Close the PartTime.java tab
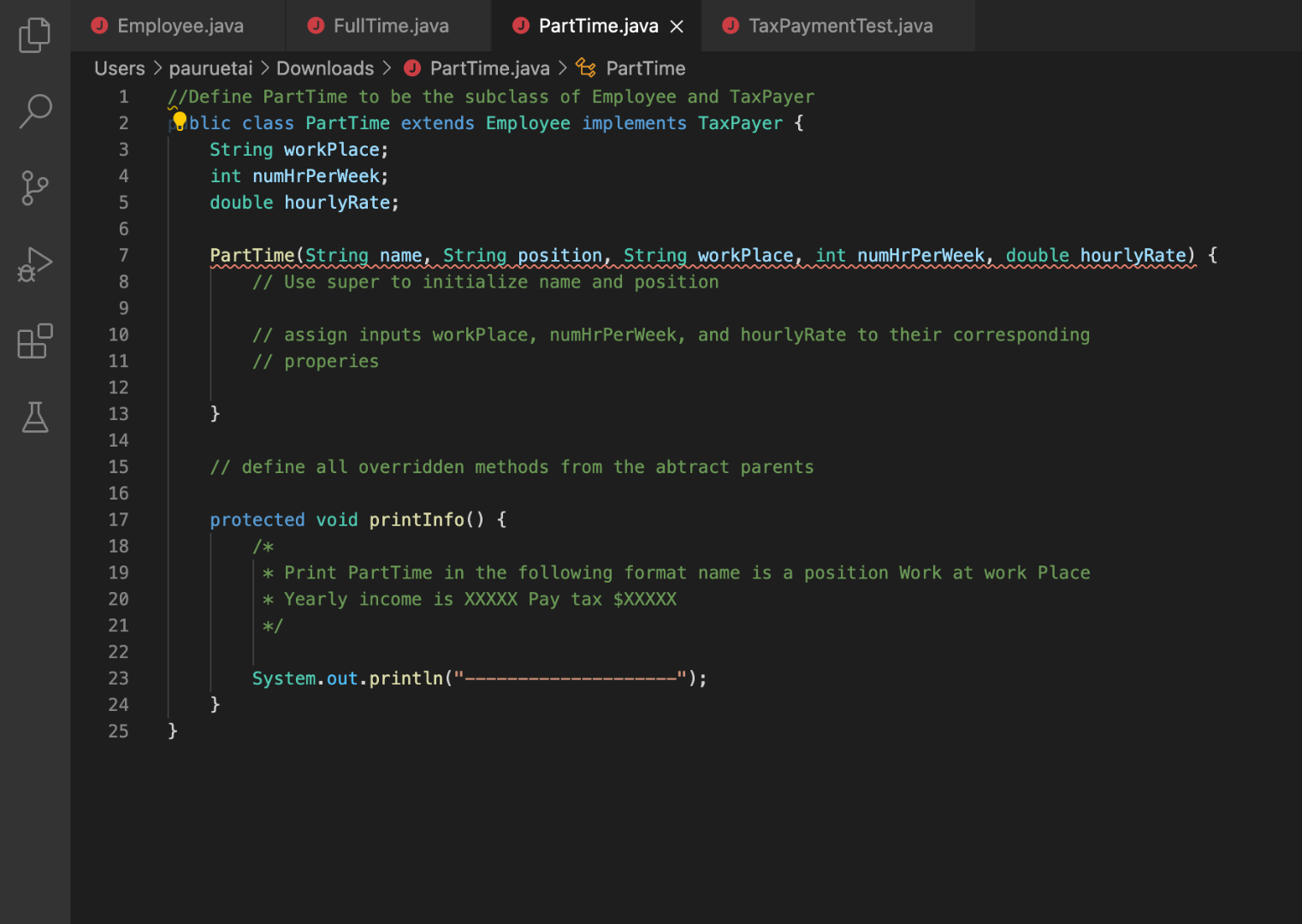 (x=677, y=27)
